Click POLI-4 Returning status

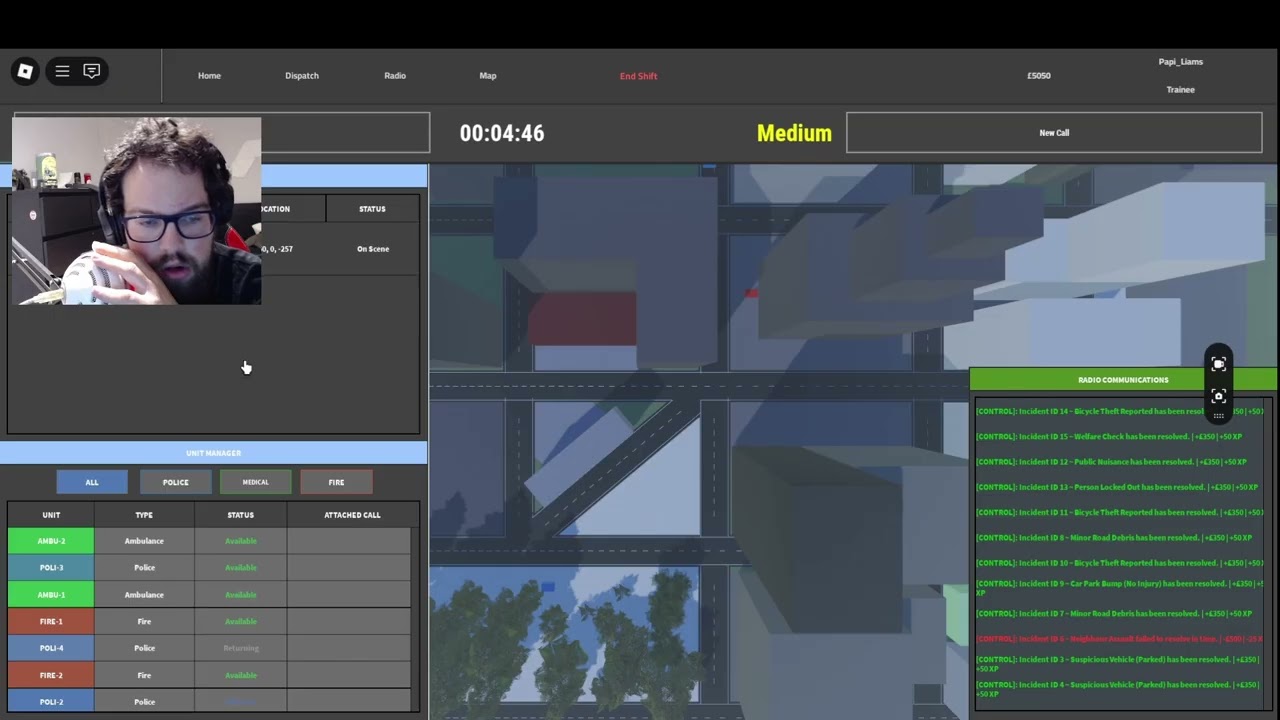coord(241,648)
